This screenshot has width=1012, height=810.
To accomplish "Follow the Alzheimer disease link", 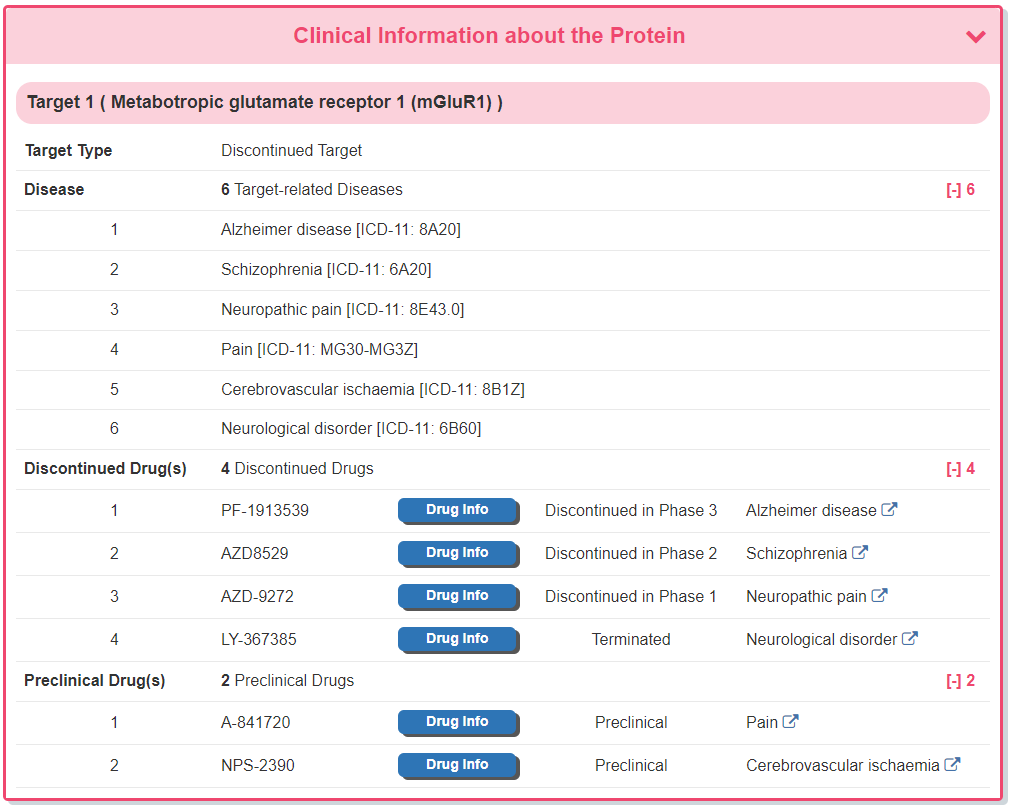I will [x=811, y=511].
